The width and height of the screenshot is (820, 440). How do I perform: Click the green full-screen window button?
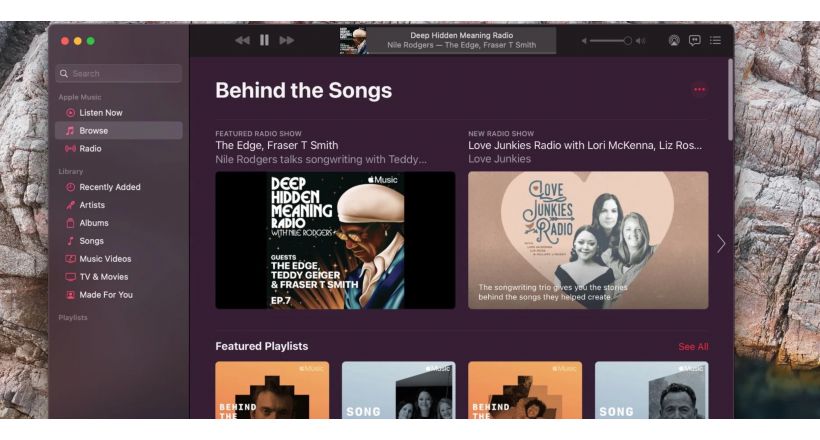click(x=90, y=41)
